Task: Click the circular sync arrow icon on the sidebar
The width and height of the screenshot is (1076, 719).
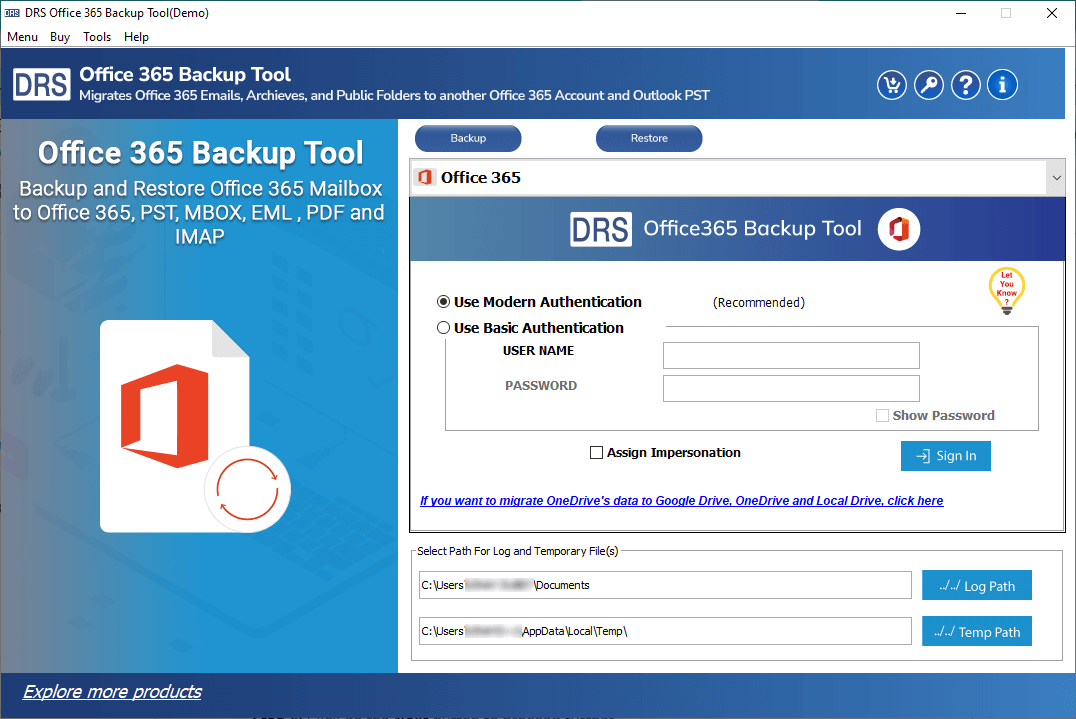Action: click(247, 490)
